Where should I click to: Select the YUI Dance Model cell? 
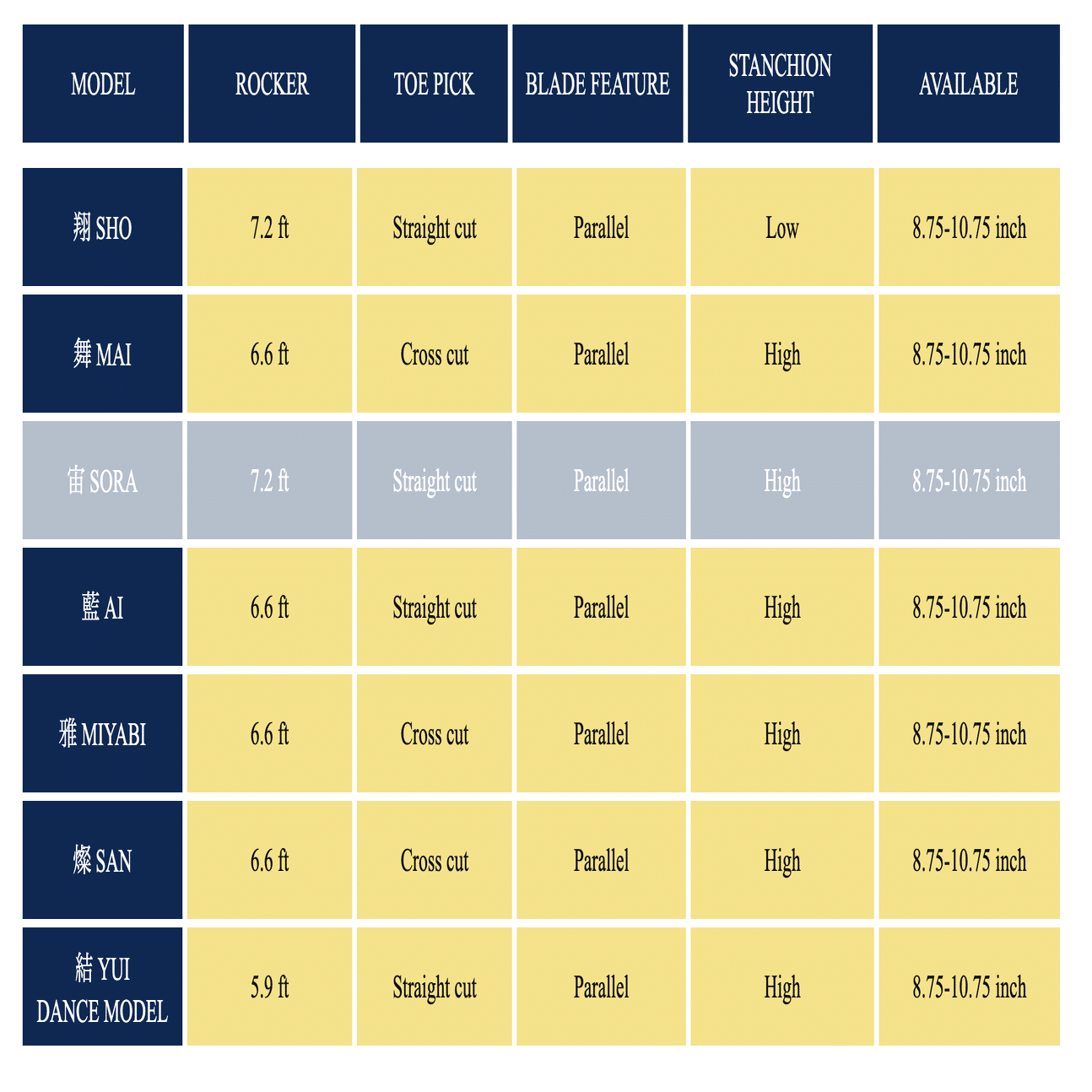pyautogui.click(x=102, y=987)
